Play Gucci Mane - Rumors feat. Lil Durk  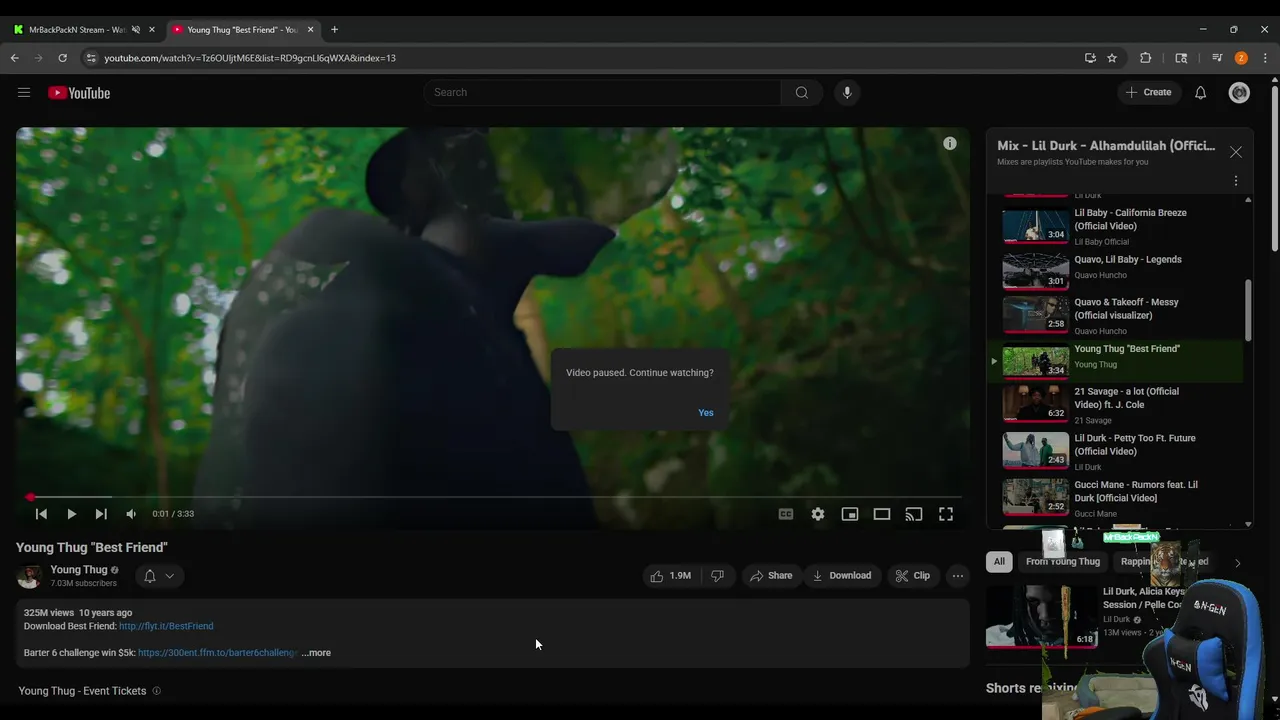[x=1121, y=497]
